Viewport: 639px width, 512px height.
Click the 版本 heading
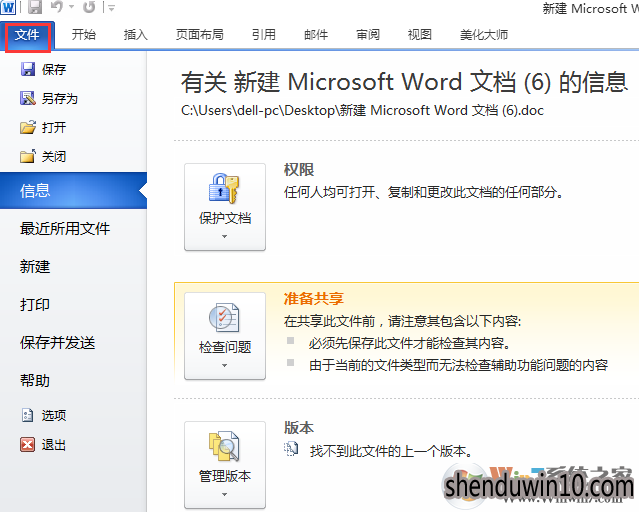(299, 428)
